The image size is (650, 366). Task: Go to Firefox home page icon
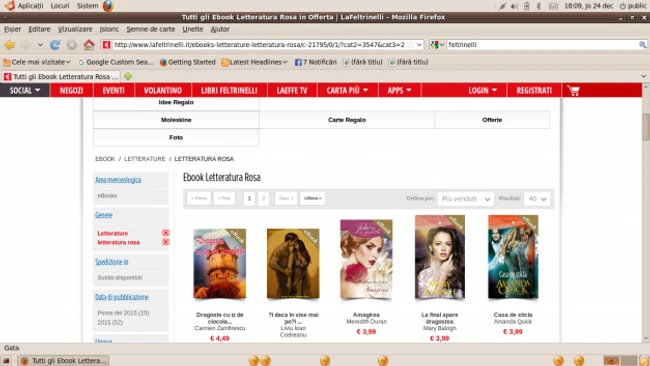click(89, 44)
